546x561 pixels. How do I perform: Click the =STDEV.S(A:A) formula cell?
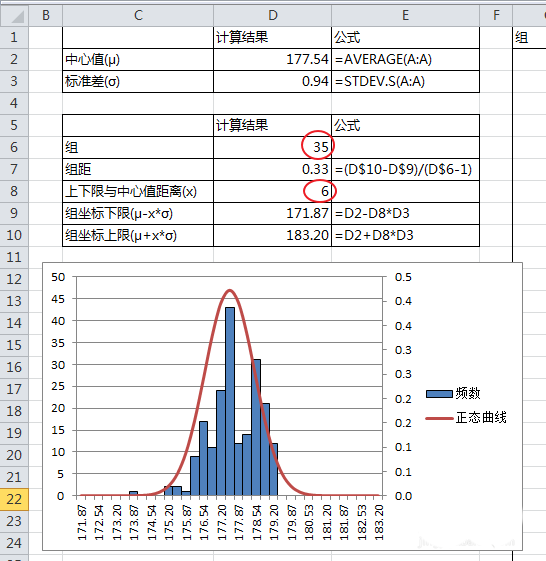tap(405, 82)
